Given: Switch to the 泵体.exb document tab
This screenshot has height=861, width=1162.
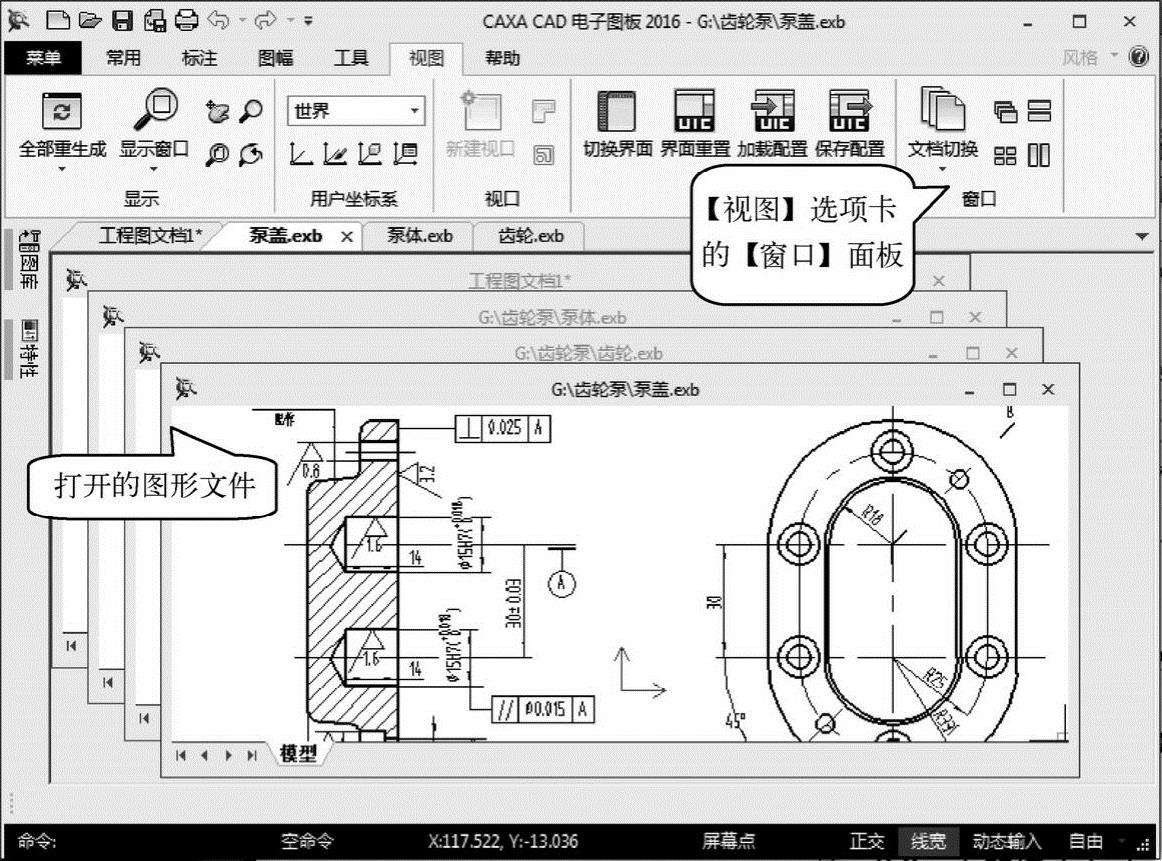Looking at the screenshot, I should [419, 236].
